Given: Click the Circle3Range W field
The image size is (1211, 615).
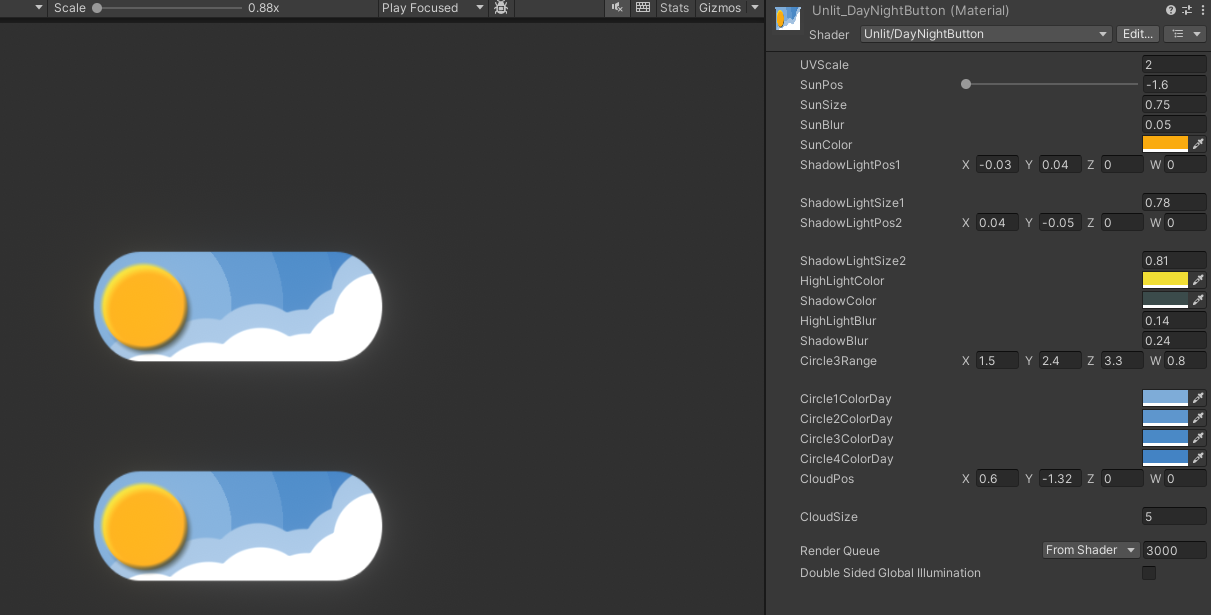Looking at the screenshot, I should (1185, 360).
